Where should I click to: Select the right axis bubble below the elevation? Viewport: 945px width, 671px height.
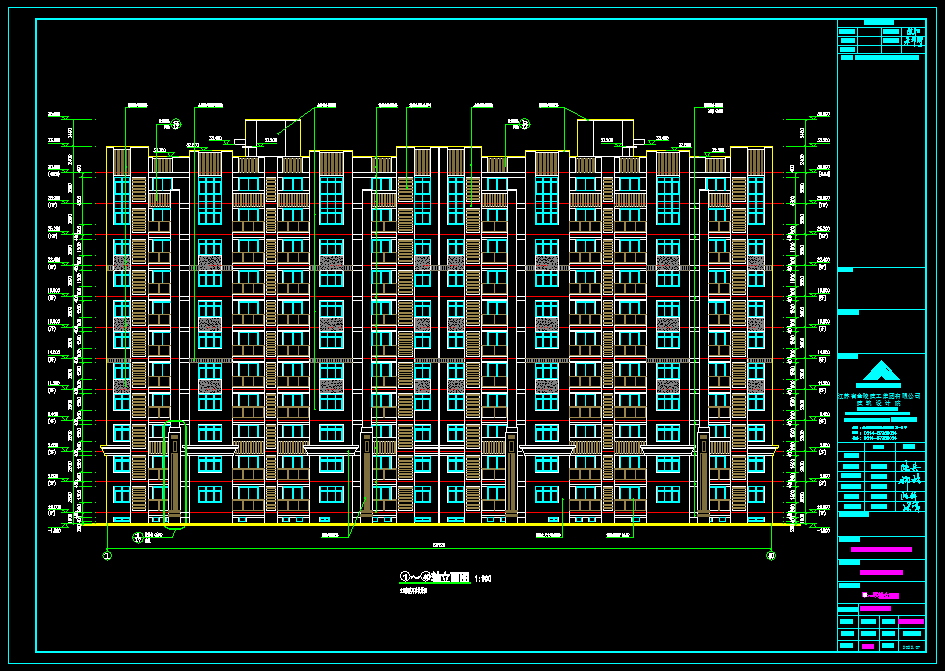pyautogui.click(x=770, y=555)
